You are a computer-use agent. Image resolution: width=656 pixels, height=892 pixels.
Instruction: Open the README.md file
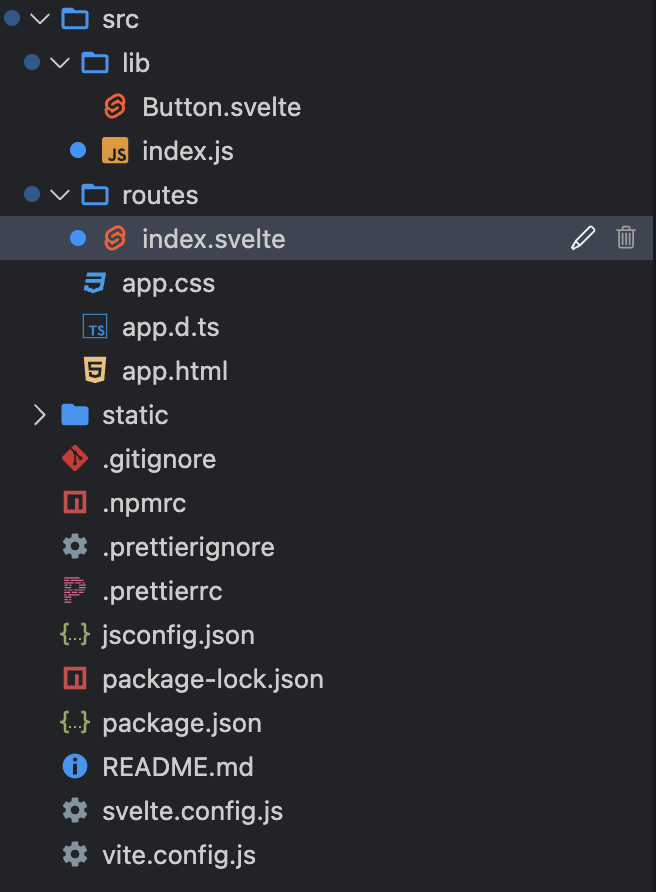pyautogui.click(x=178, y=767)
